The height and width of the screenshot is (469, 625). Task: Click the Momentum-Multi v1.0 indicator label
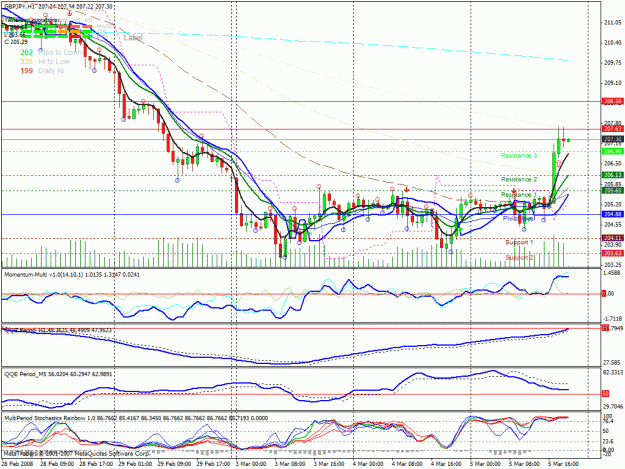tap(72, 275)
